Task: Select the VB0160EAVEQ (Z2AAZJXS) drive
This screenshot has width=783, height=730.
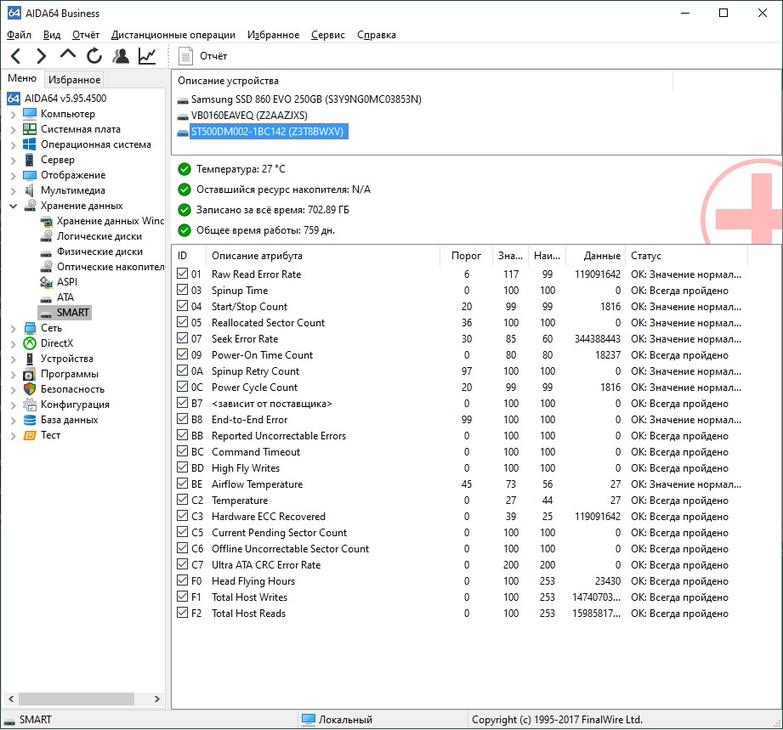Action: (x=249, y=115)
